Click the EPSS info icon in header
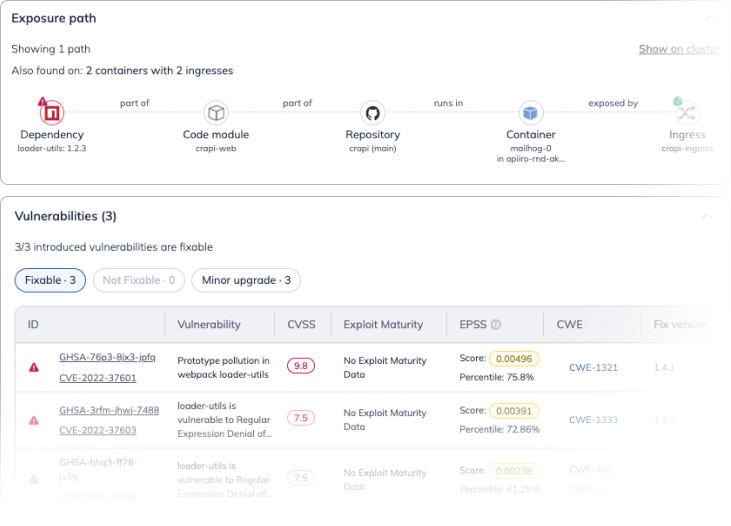The height and width of the screenshot is (526, 731). click(x=496, y=325)
